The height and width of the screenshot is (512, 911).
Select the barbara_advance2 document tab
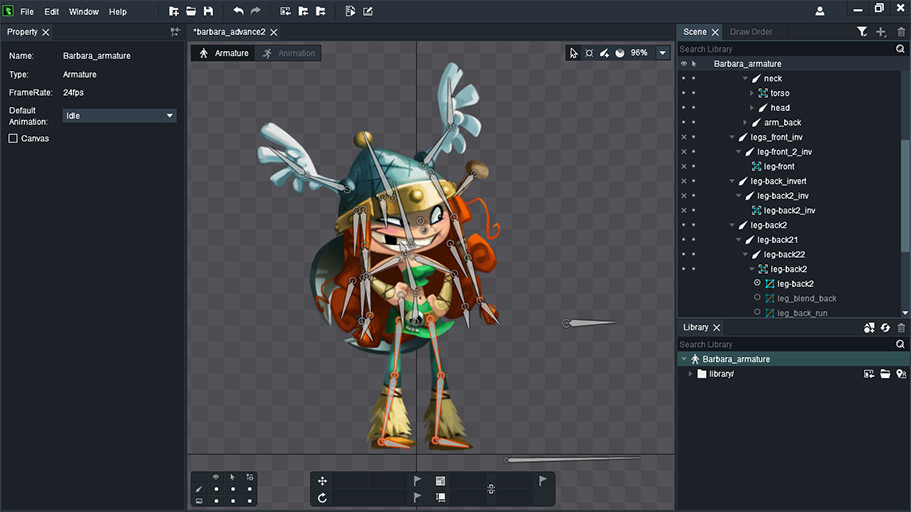click(229, 32)
